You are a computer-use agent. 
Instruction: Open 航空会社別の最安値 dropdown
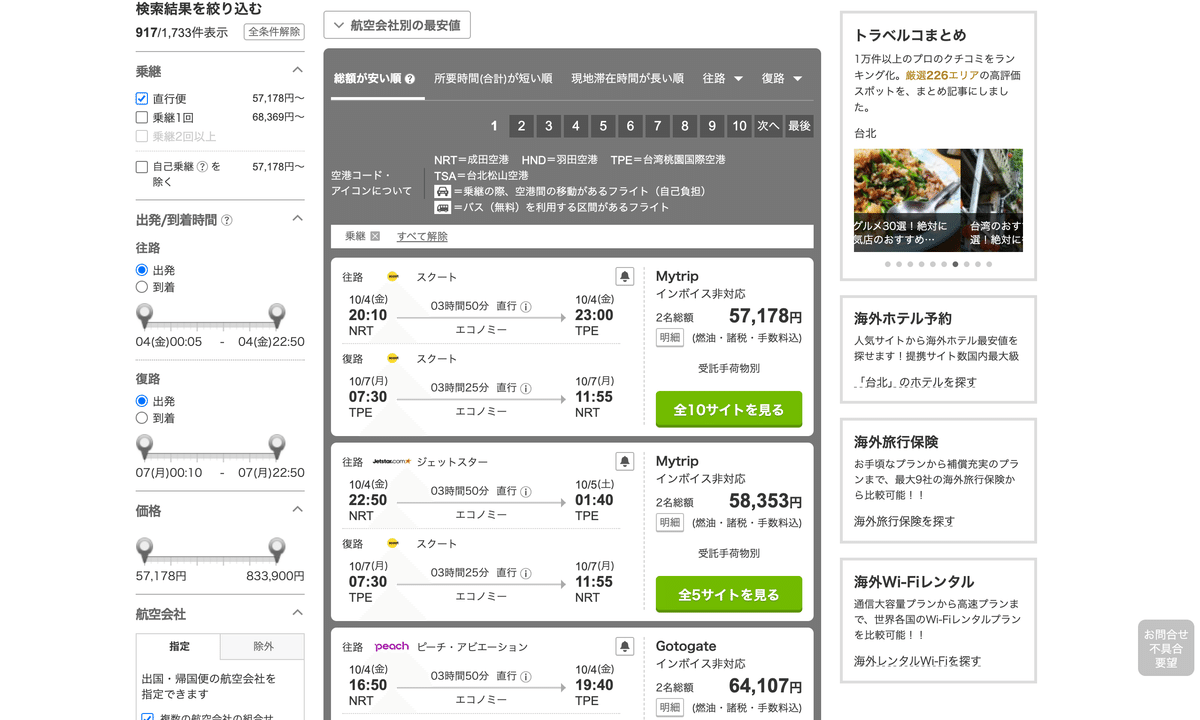tap(397, 25)
